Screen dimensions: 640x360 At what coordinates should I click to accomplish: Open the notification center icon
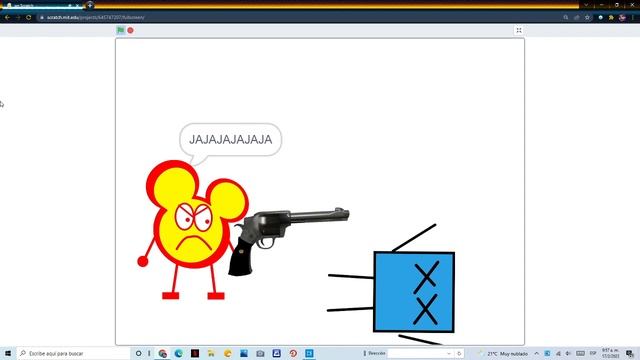click(x=630, y=353)
